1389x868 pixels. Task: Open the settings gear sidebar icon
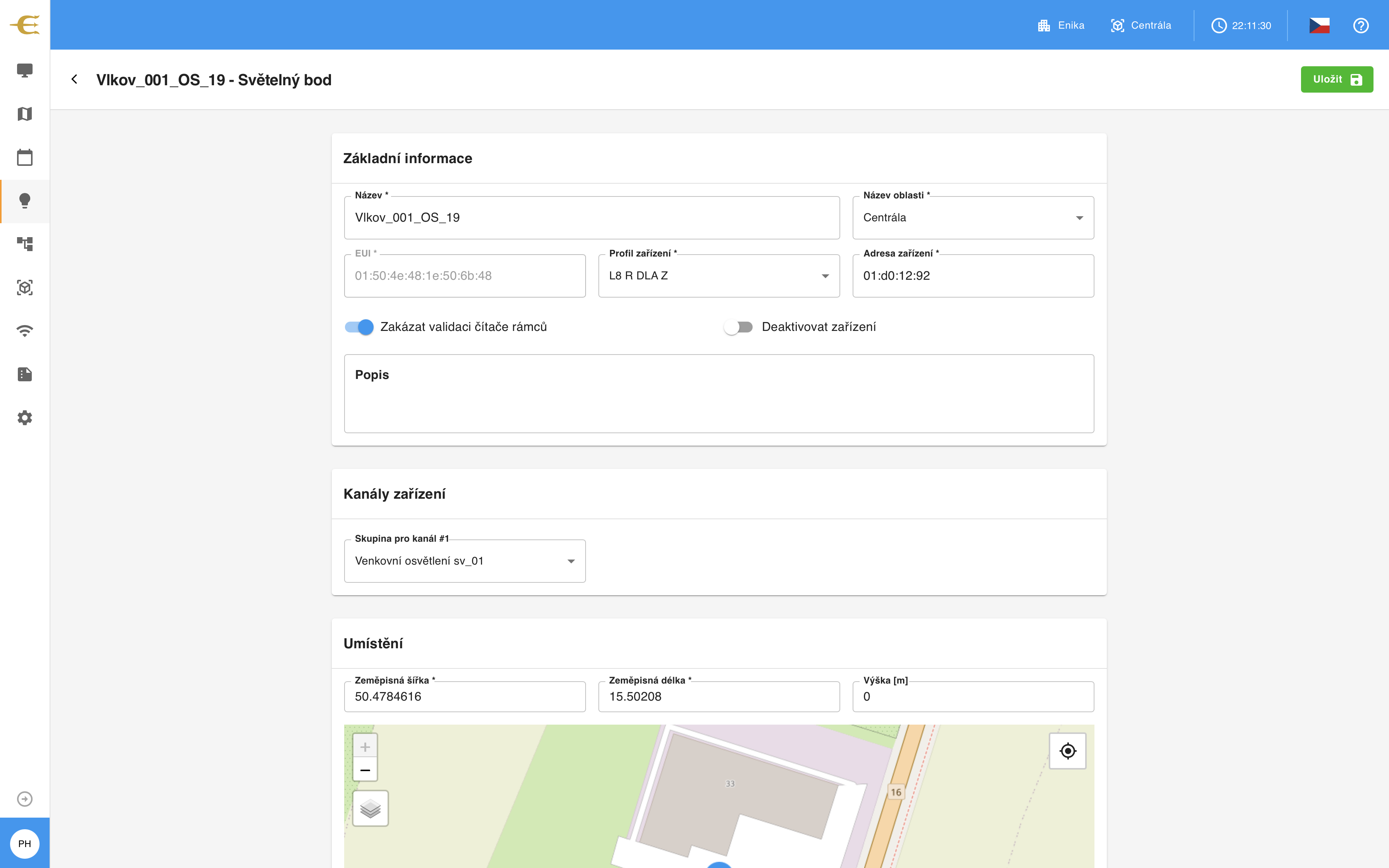(x=25, y=417)
